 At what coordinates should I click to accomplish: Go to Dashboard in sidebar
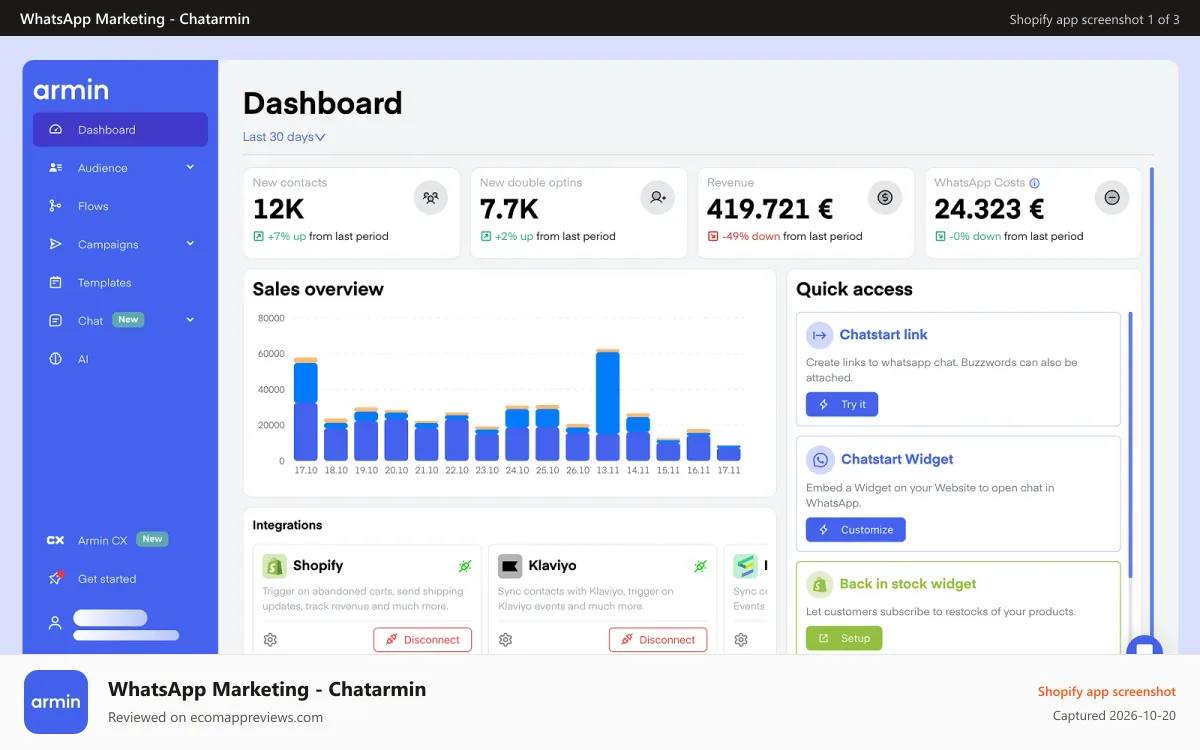coord(120,130)
